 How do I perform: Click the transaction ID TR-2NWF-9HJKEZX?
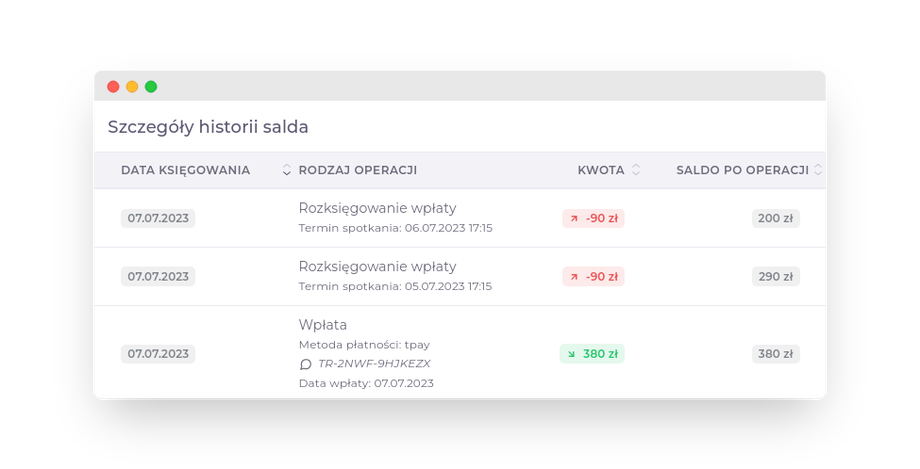pos(374,364)
